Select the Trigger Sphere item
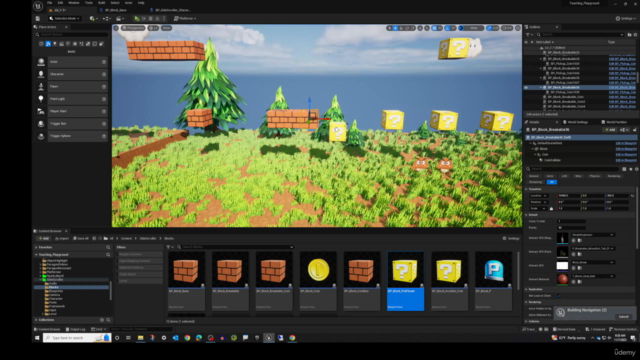 point(71,136)
